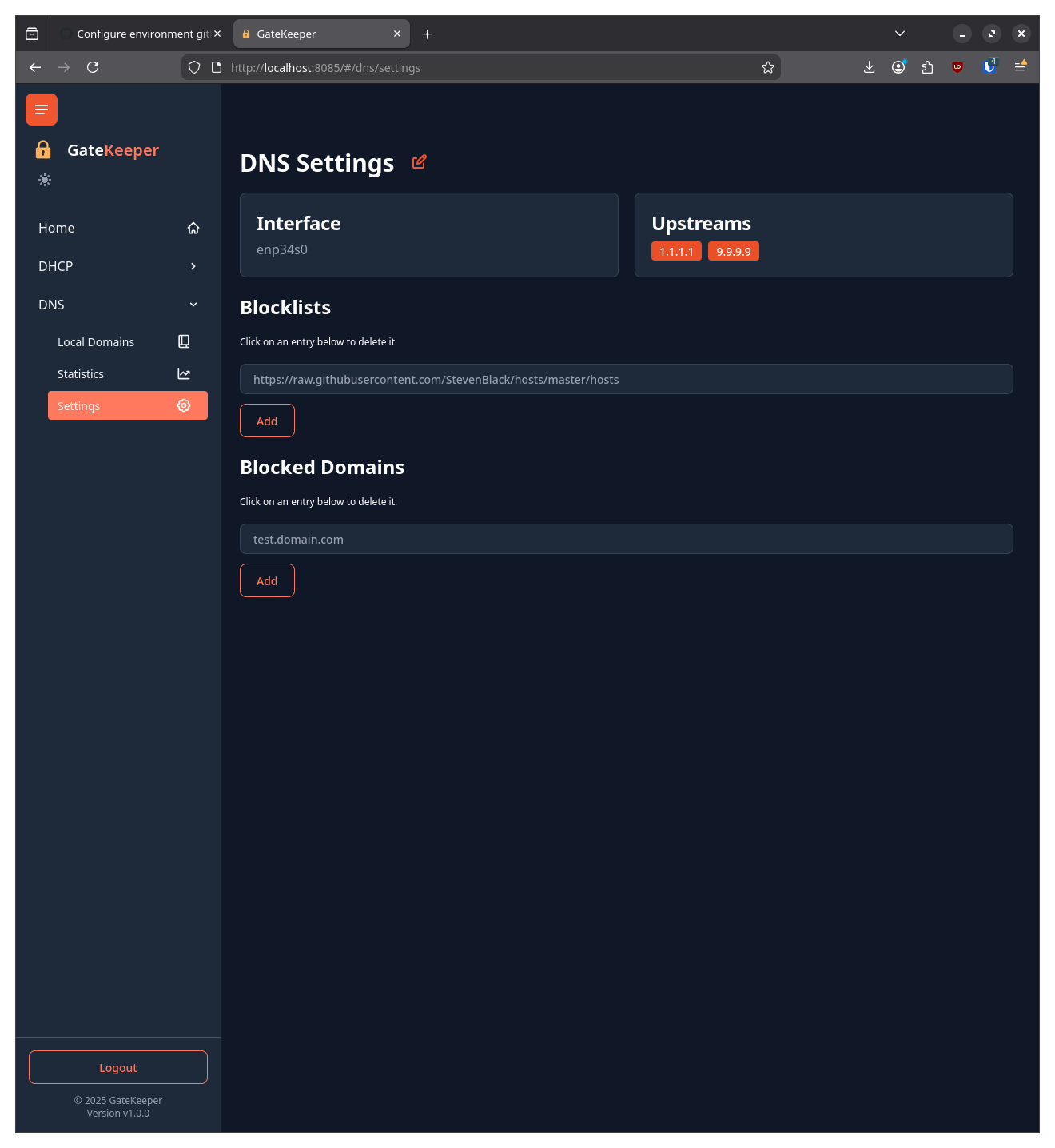Open the list all tabs dropdown arrow
The image size is (1055, 1148).
tap(900, 34)
